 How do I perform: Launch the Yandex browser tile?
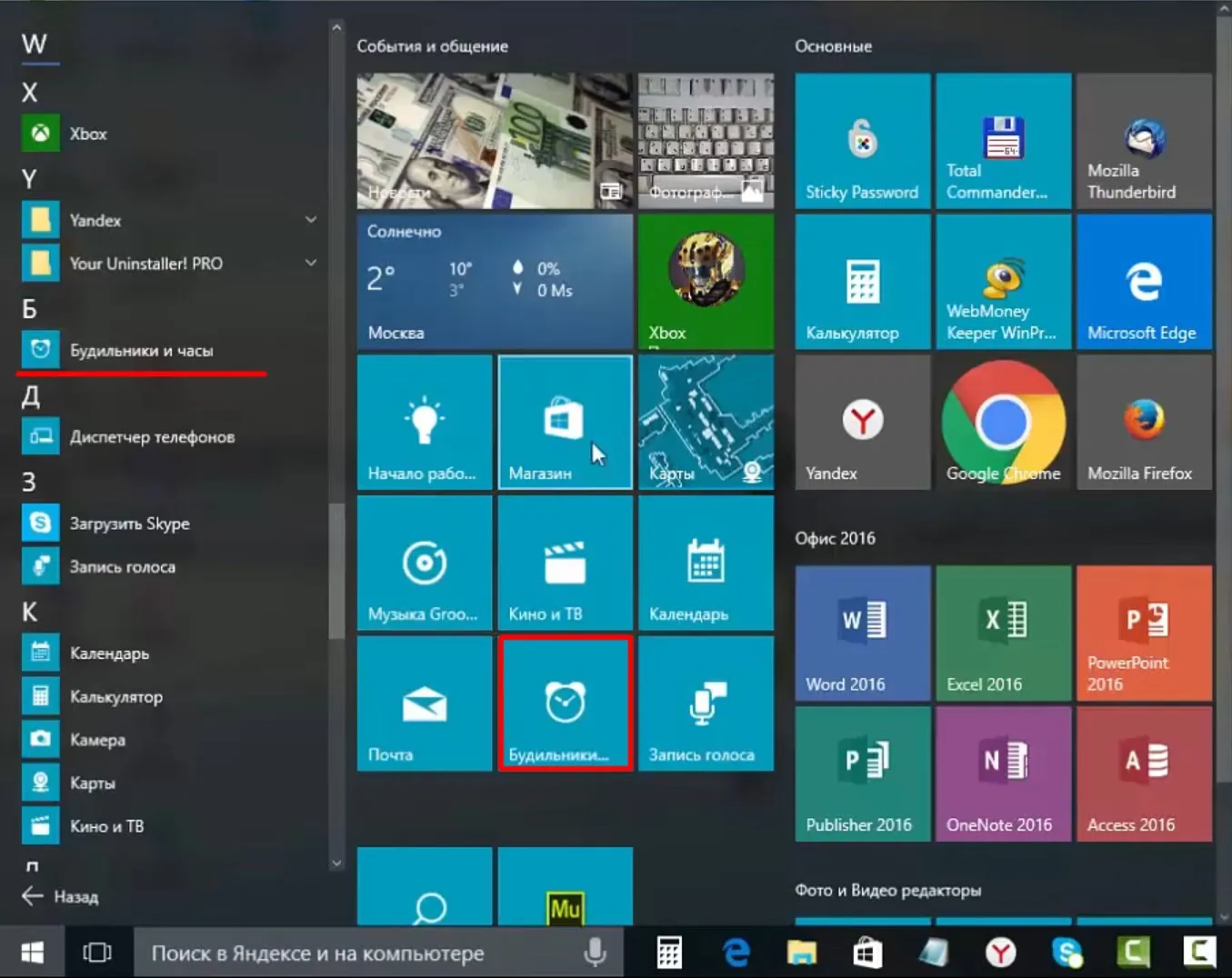click(863, 423)
